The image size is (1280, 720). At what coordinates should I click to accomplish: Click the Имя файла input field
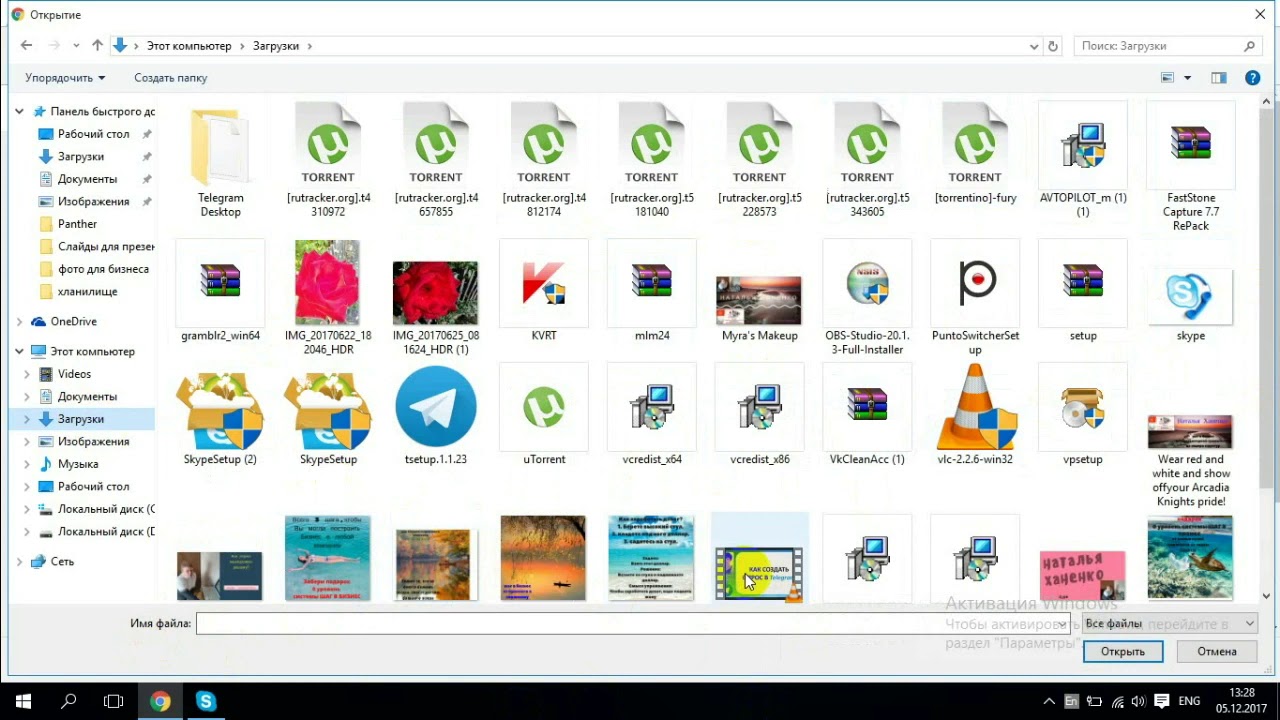(x=632, y=624)
